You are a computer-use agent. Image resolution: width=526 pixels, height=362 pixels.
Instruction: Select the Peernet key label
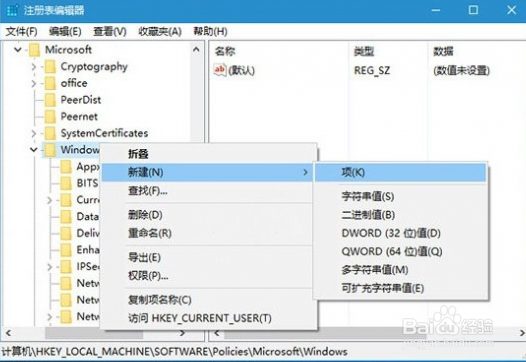tap(79, 116)
